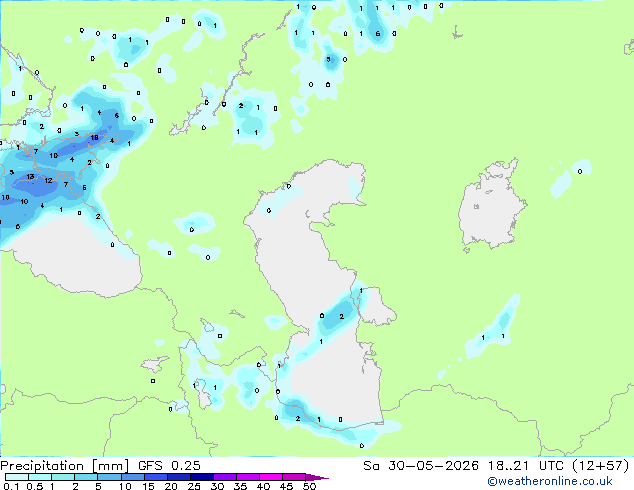634x490 pixels.
Task: Click the 0.1–0.5 mm palest legend swatch
Action: [17, 477]
